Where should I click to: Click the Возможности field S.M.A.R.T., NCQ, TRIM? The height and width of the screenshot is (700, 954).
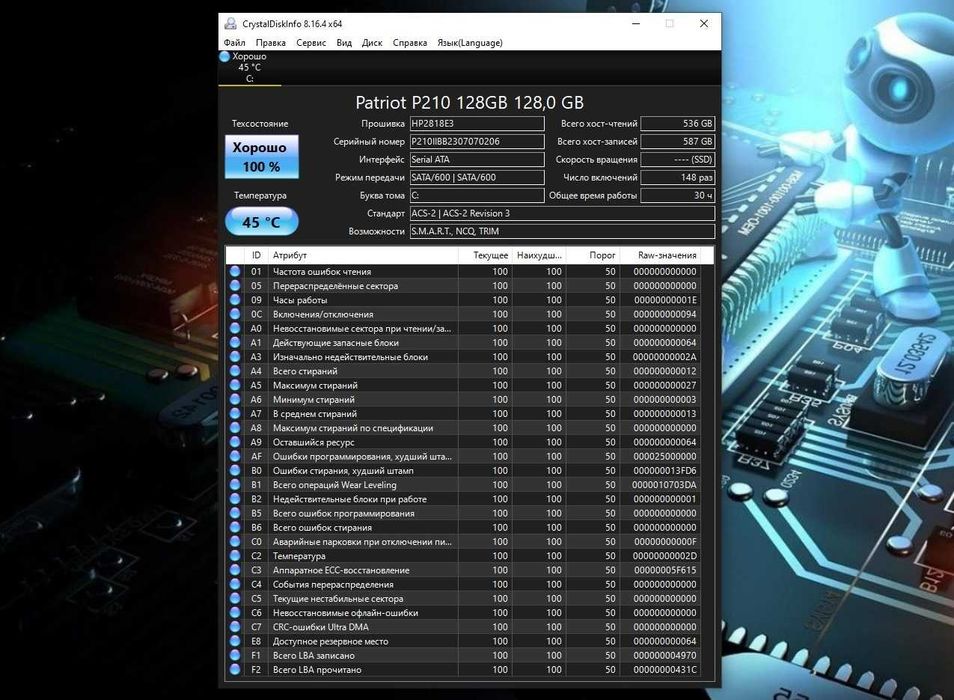click(562, 231)
